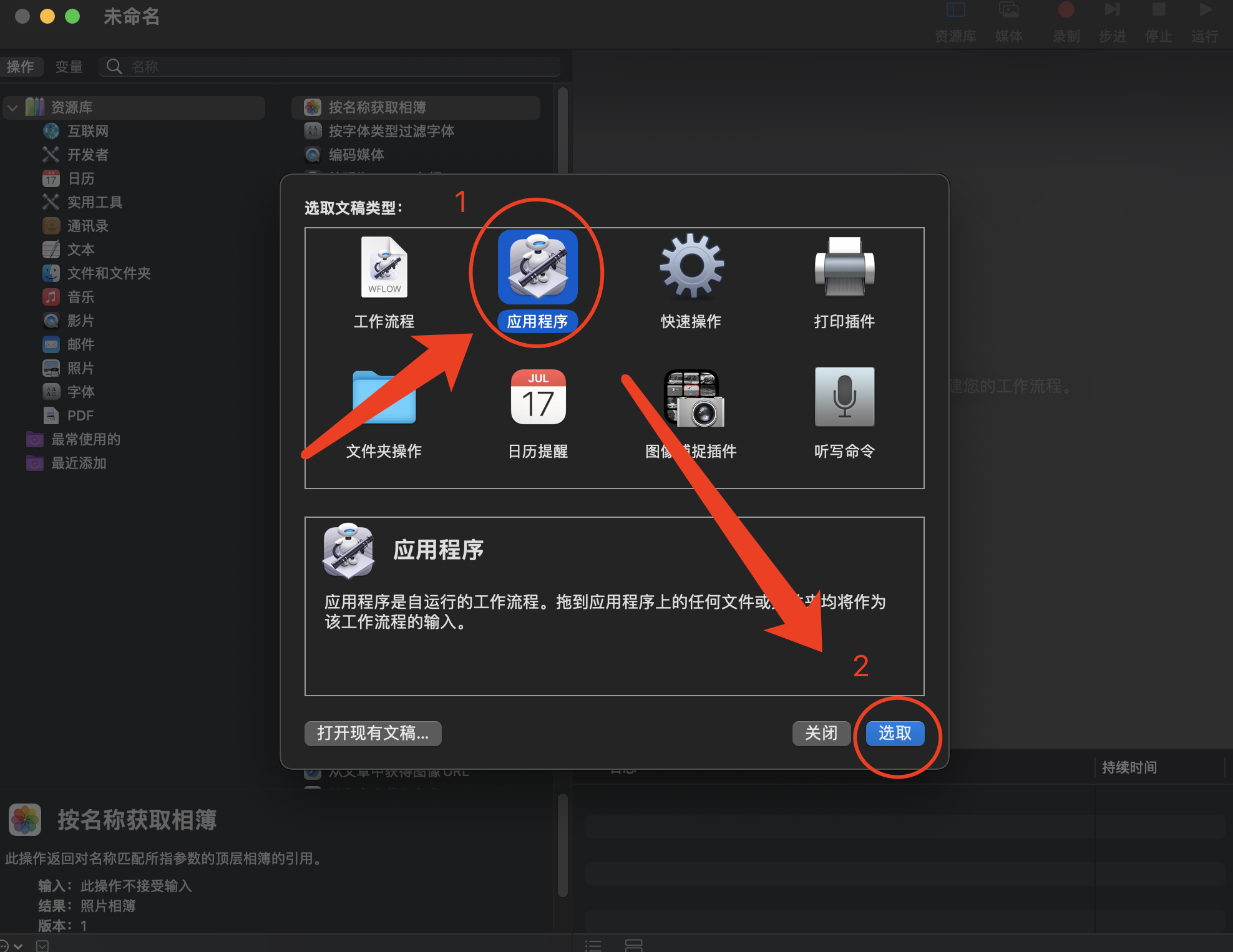Pick the 听写命令 microphone icon

point(844,398)
